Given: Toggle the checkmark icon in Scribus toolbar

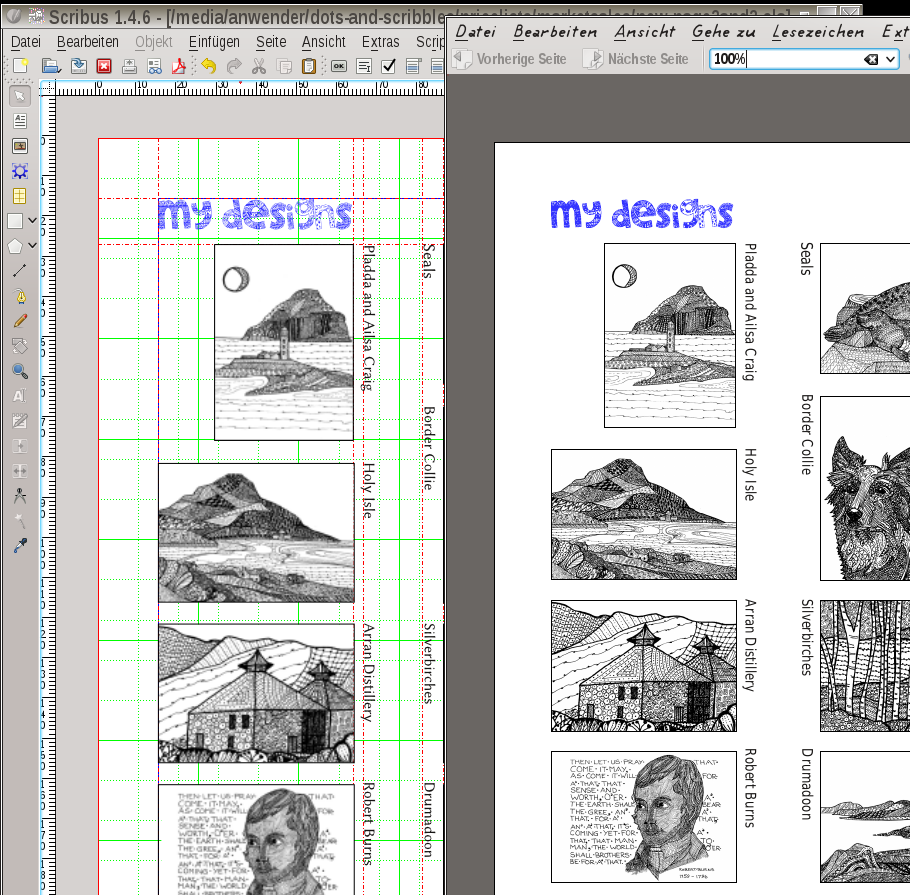Looking at the screenshot, I should coord(388,67).
